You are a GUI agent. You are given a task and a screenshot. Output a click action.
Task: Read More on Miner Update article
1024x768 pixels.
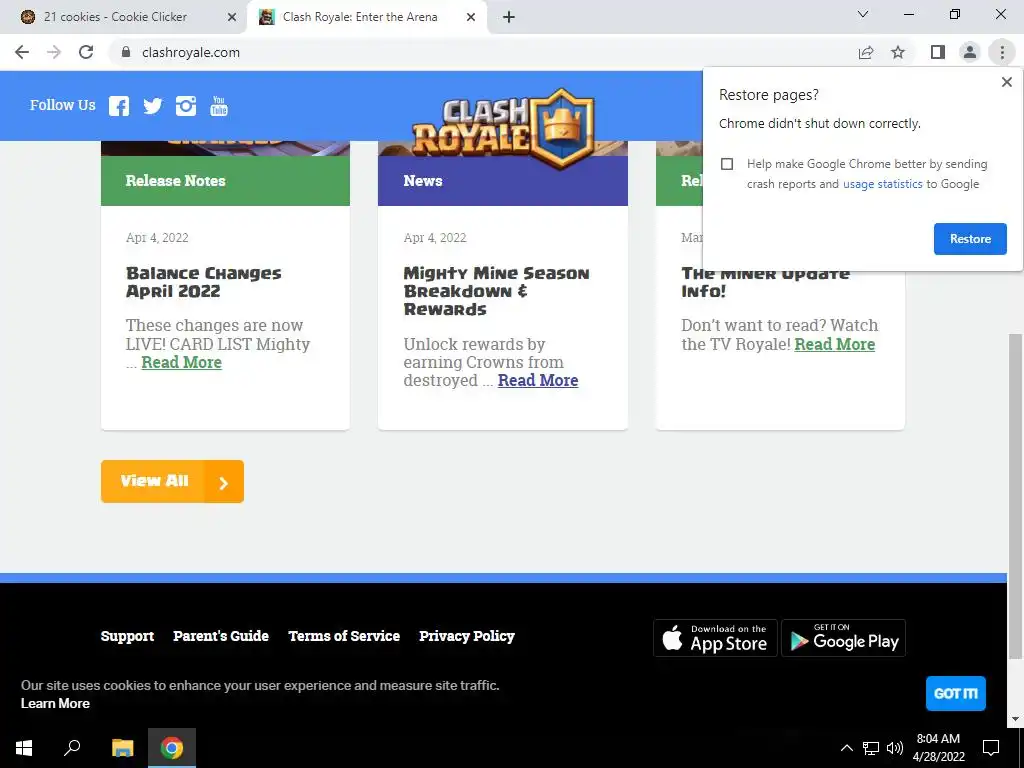click(835, 344)
